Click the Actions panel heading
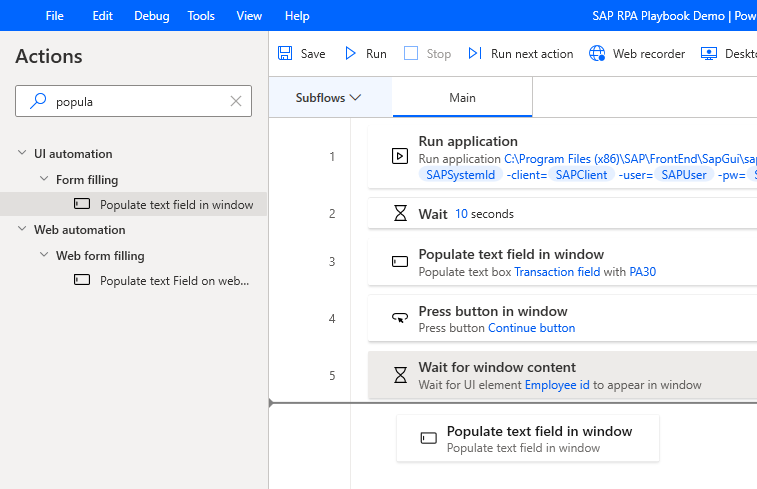 pyautogui.click(x=49, y=56)
